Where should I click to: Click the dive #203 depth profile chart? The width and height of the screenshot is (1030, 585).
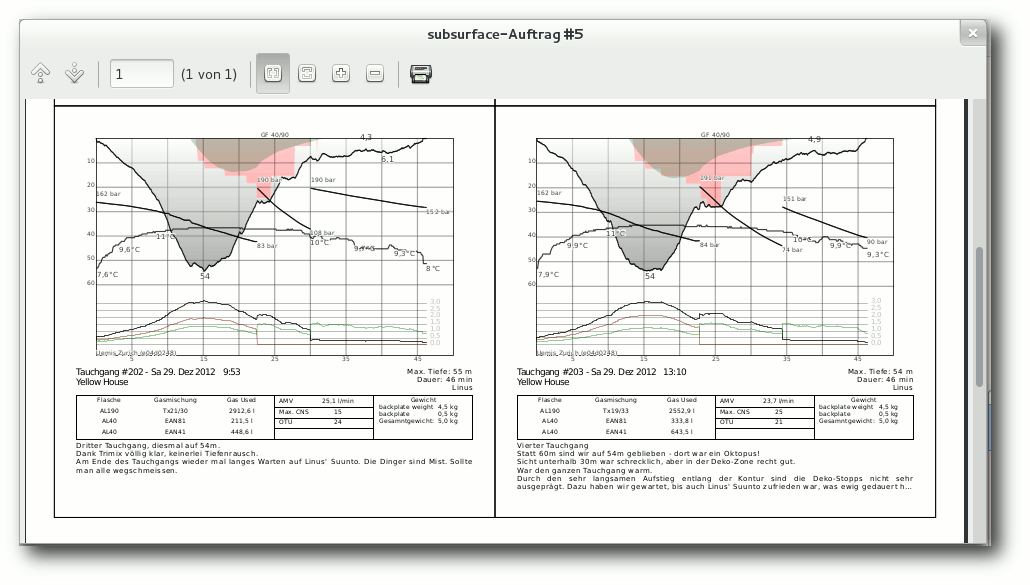tap(715, 246)
